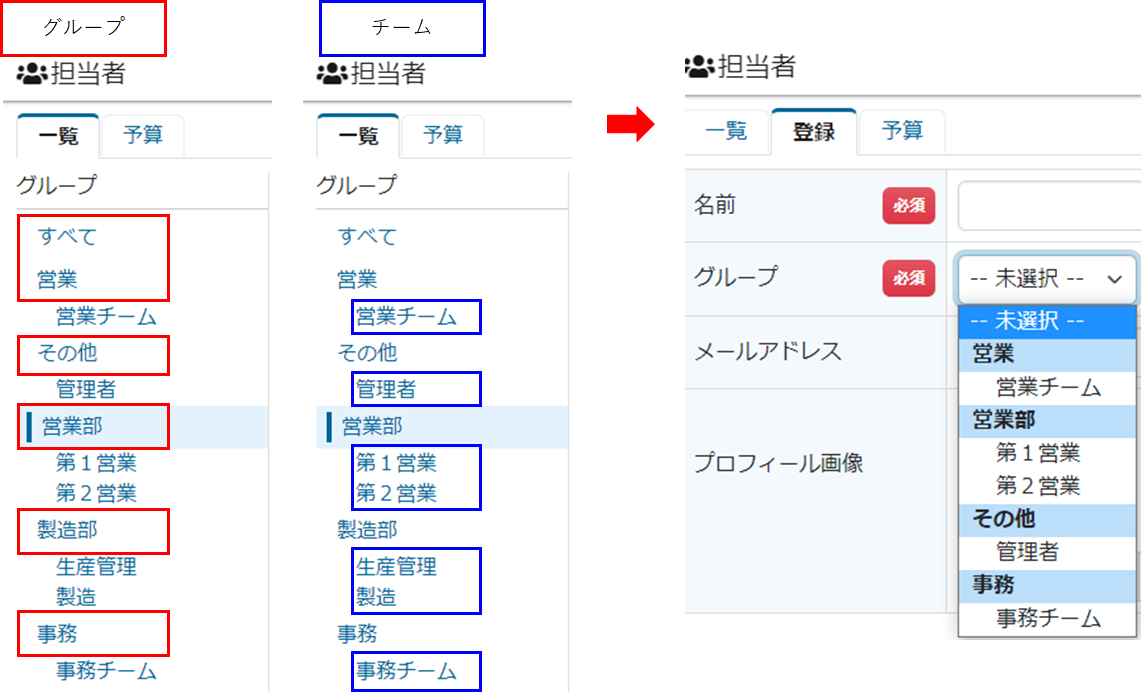Pick 営業チーム from the open dropdown list
Screen dimensions: 1141x692
tap(1048, 387)
